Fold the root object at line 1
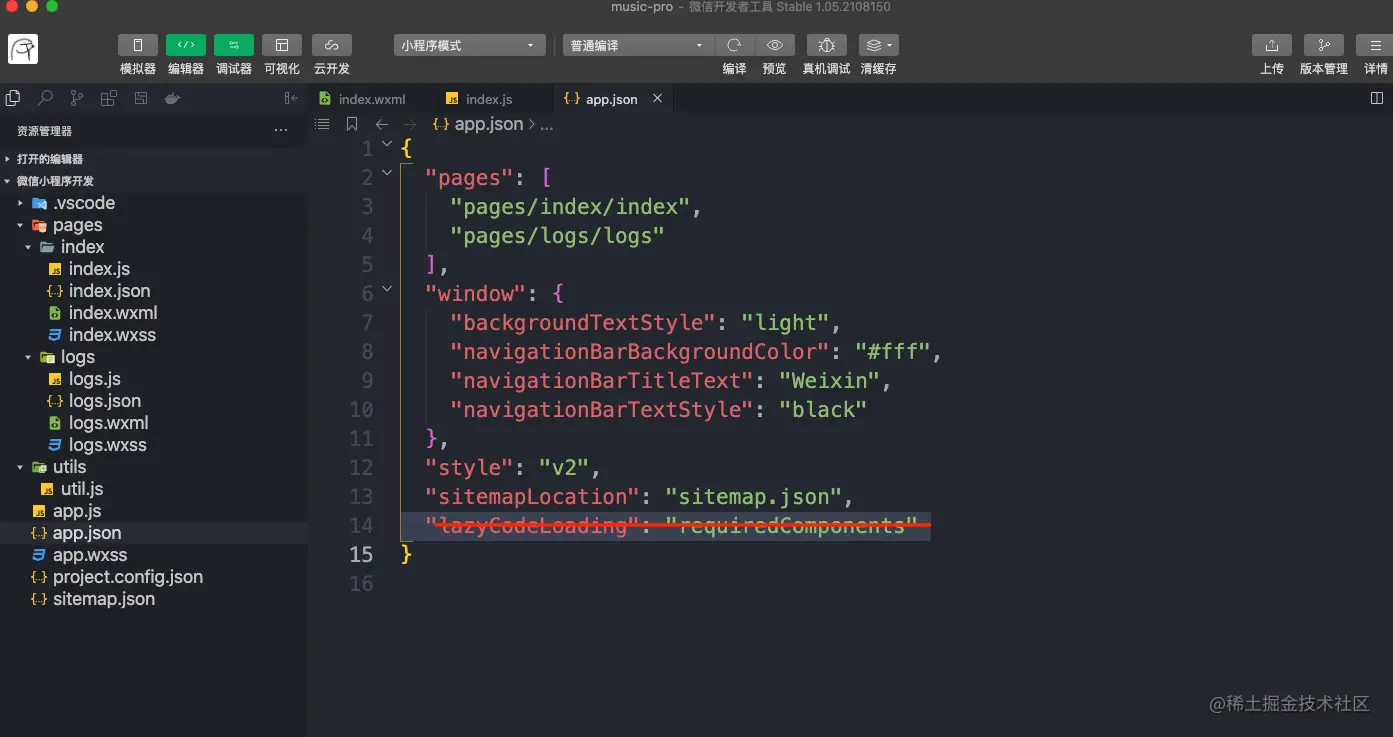This screenshot has height=737, width=1393. click(x=387, y=144)
